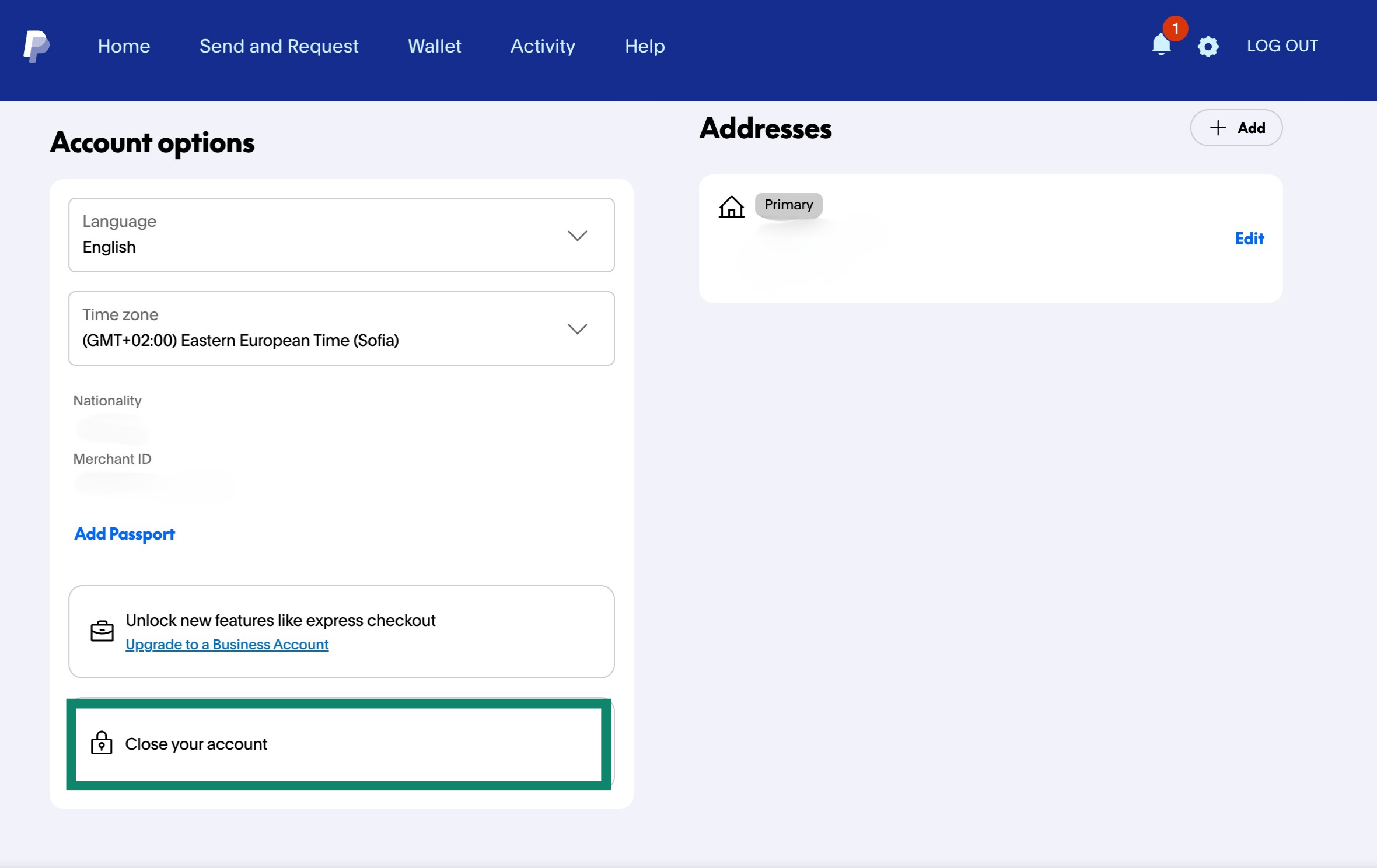
Task: Click the notification badge showing 1
Action: [1175, 28]
